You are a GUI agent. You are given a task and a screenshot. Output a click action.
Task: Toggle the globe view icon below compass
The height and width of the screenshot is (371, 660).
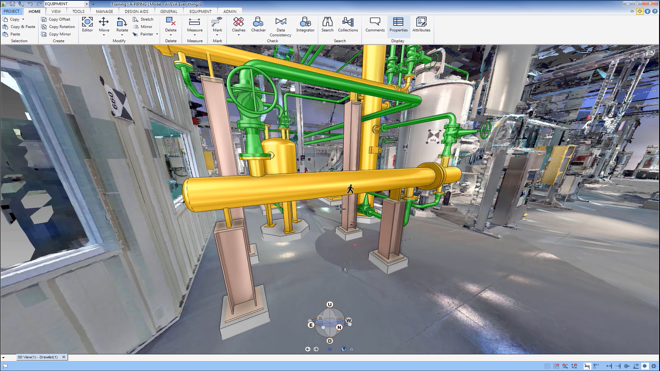pyautogui.click(x=343, y=349)
